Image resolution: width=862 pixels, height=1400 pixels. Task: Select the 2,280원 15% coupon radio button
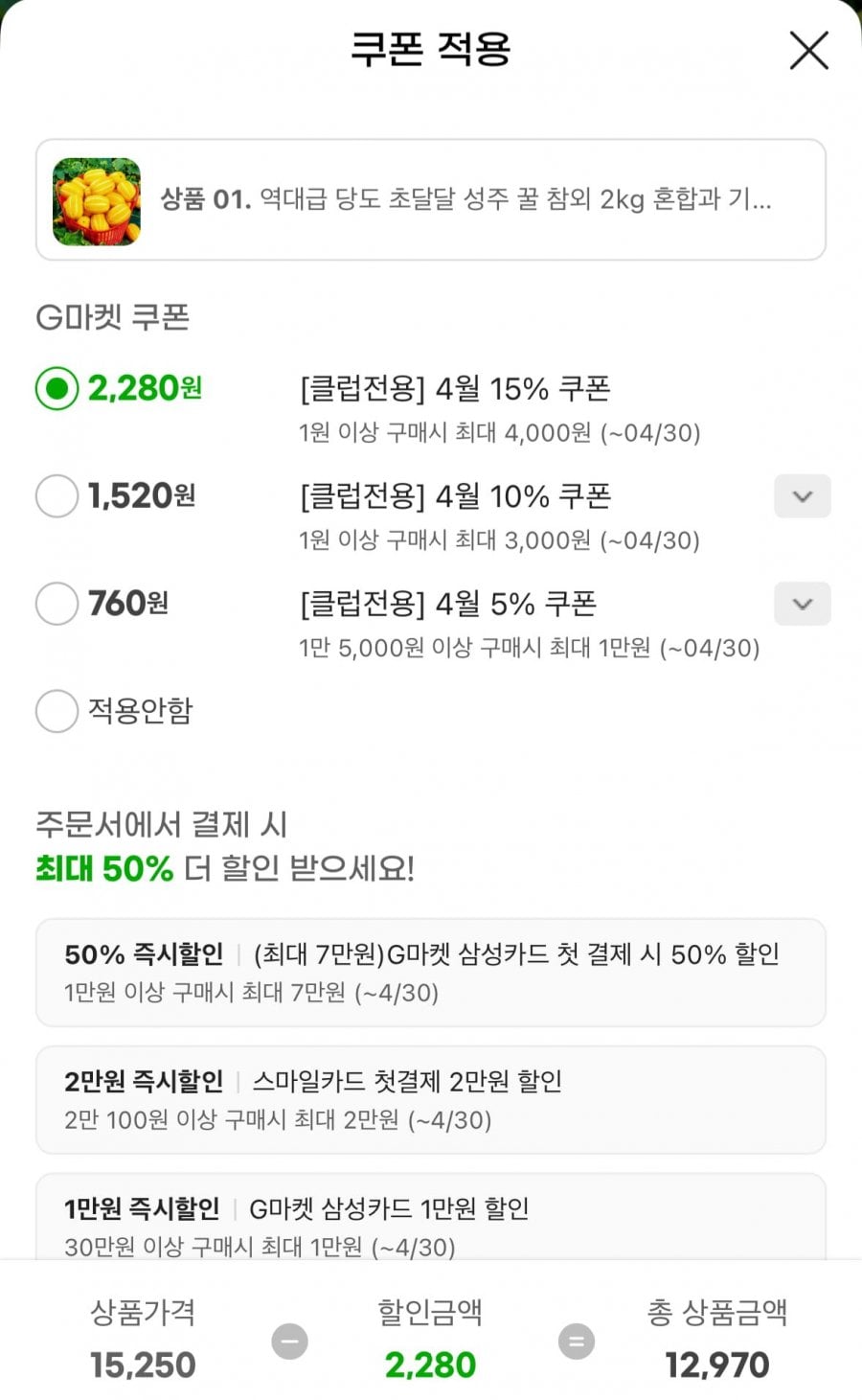pos(57,389)
